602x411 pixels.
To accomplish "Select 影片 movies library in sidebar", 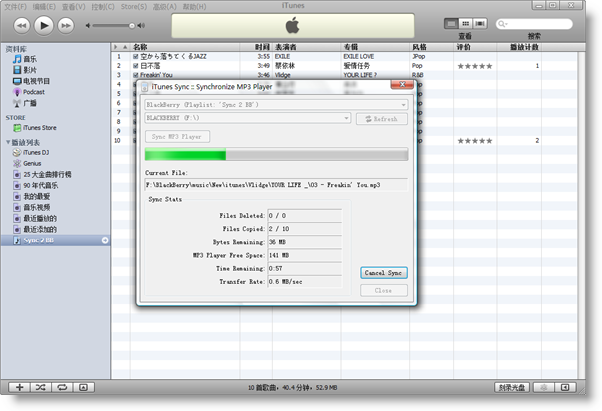I will point(30,70).
